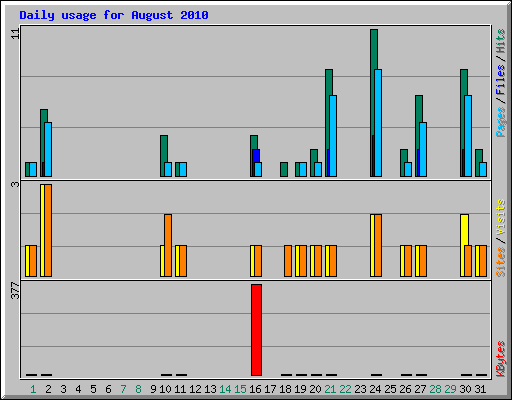Image resolution: width=512 pixels, height=400 pixels.
Task: Click the tall red KBytes bar for day 16
Action: pos(256,330)
